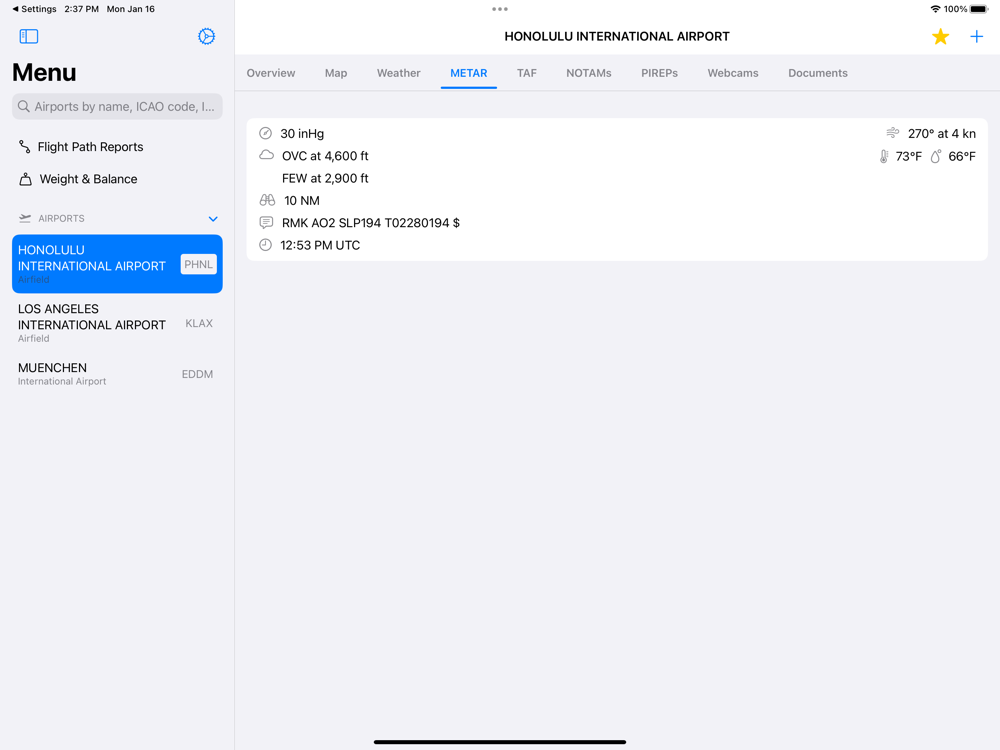Click the wind icon beside 270° at 4 kn
1000x750 pixels.
[x=893, y=133]
